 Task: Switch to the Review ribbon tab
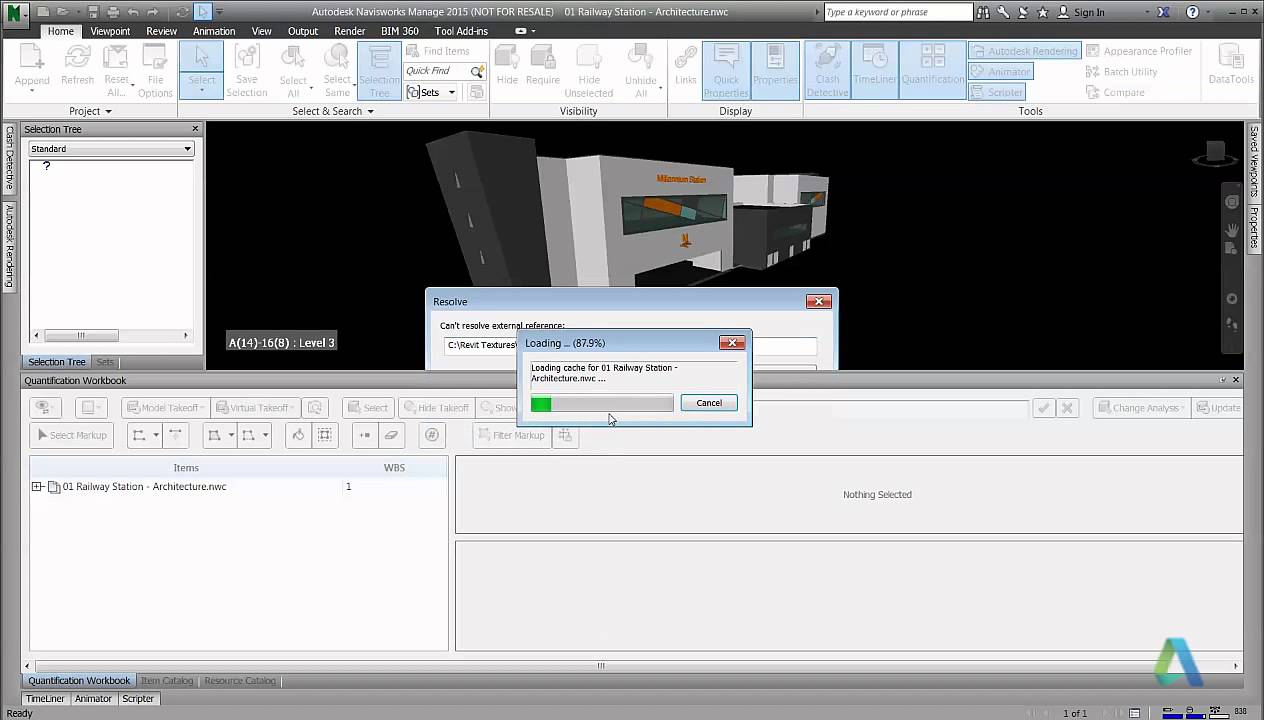(x=161, y=31)
